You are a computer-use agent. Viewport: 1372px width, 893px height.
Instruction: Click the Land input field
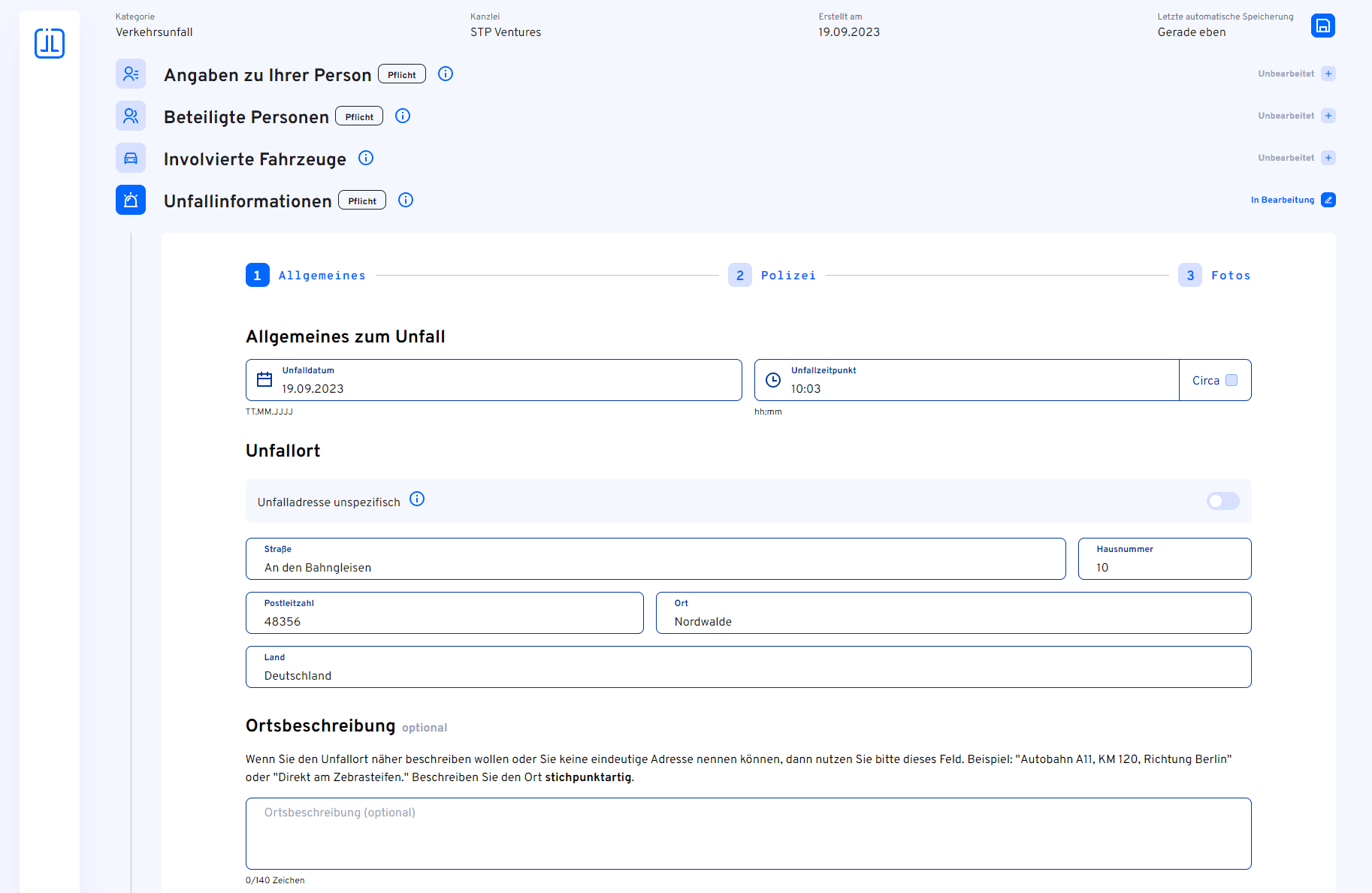748,667
